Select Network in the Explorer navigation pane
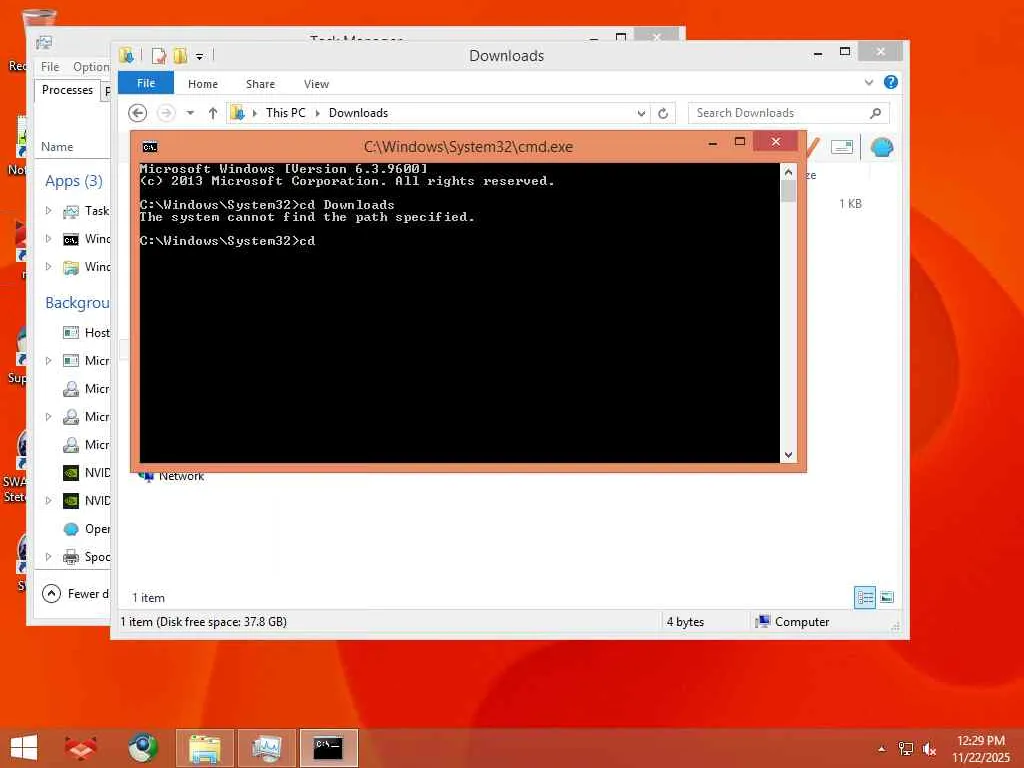This screenshot has height=768, width=1024. tap(181, 476)
